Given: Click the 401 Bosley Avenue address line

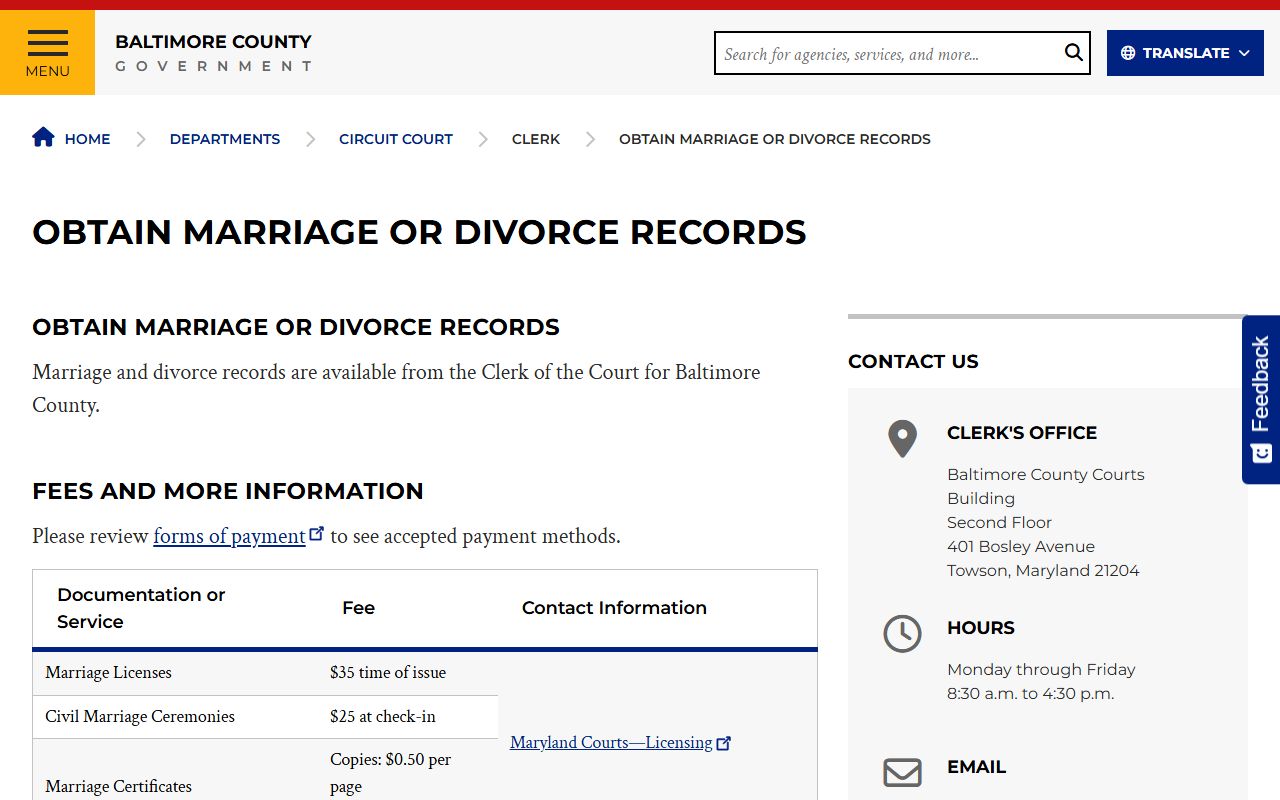Looking at the screenshot, I should 1021,547.
